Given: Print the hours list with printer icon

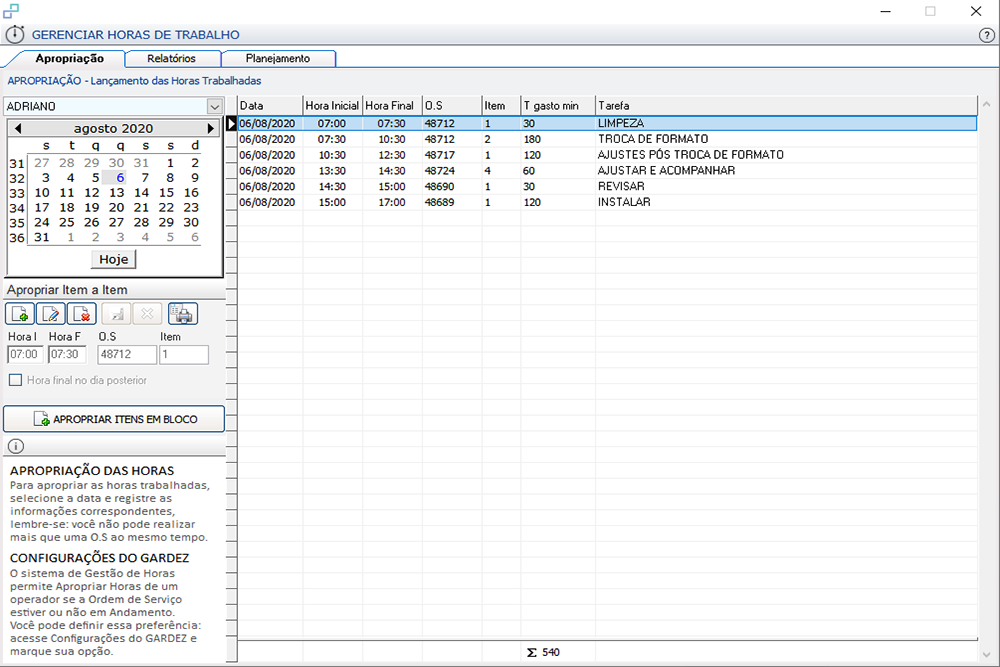Looking at the screenshot, I should [183, 314].
